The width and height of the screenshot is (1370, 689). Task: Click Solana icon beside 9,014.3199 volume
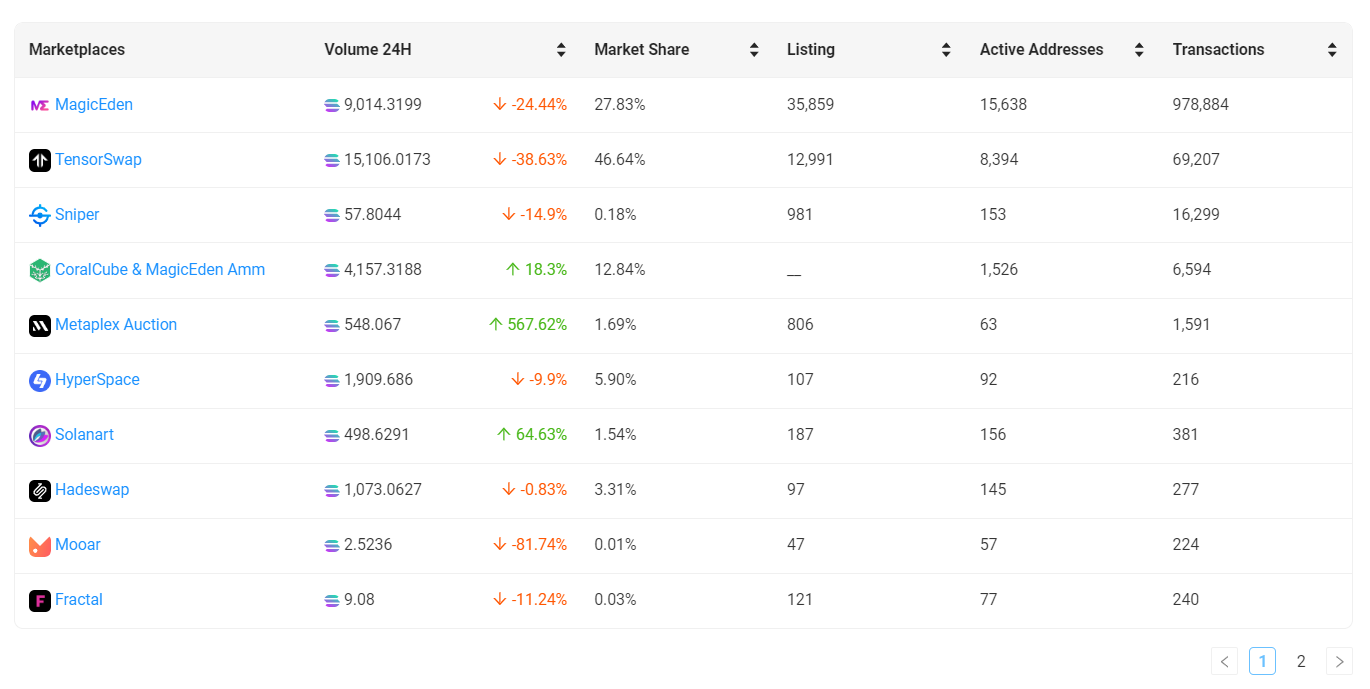coord(332,105)
